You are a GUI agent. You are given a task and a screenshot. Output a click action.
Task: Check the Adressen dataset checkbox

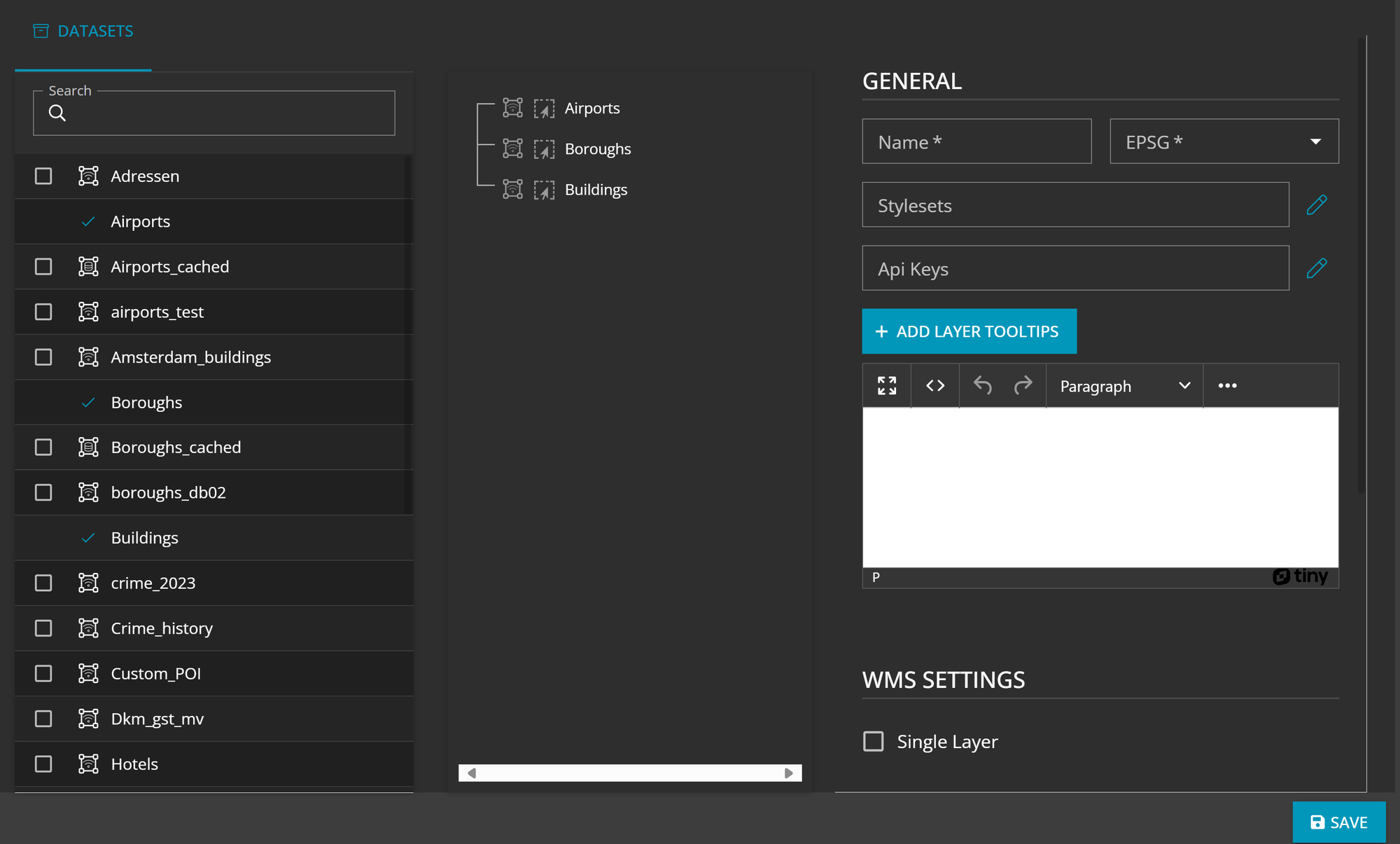[x=43, y=176]
